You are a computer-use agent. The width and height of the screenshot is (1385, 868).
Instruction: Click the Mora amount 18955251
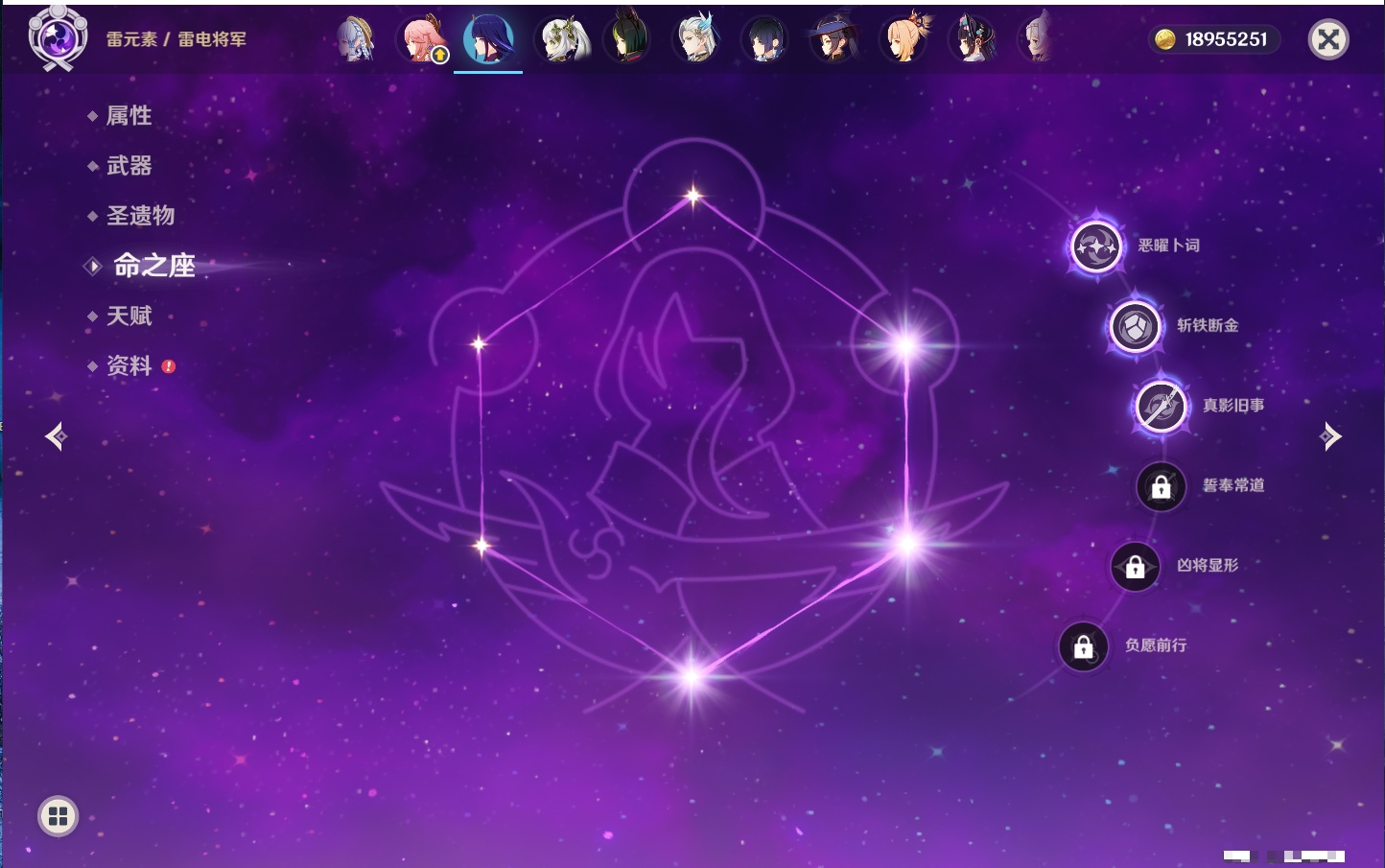pos(1226,39)
